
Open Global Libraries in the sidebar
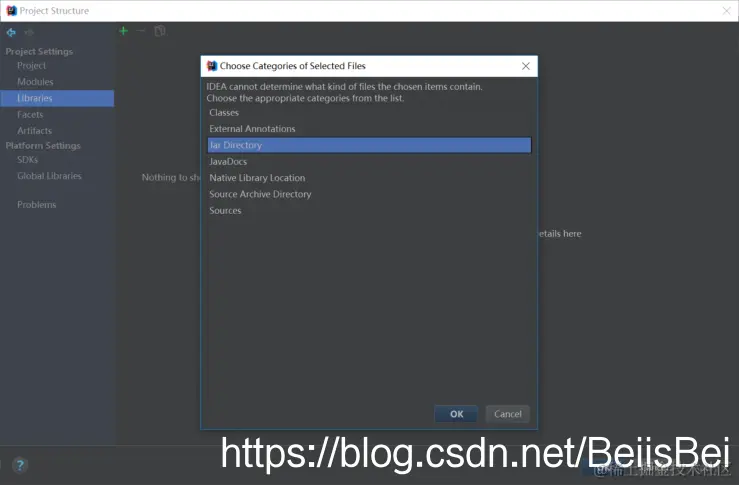click(x=57, y=176)
